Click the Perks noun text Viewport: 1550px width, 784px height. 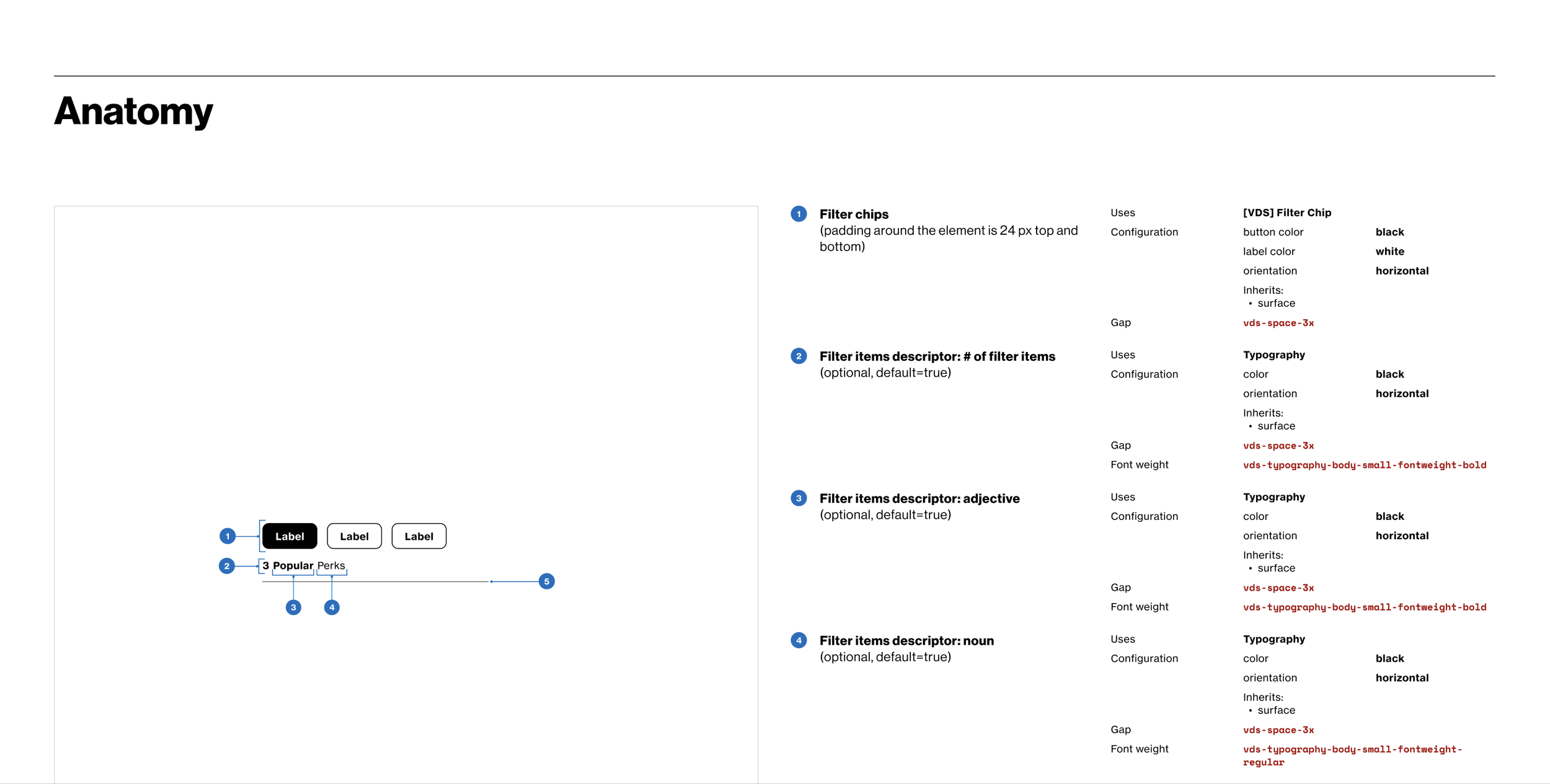pyautogui.click(x=331, y=565)
